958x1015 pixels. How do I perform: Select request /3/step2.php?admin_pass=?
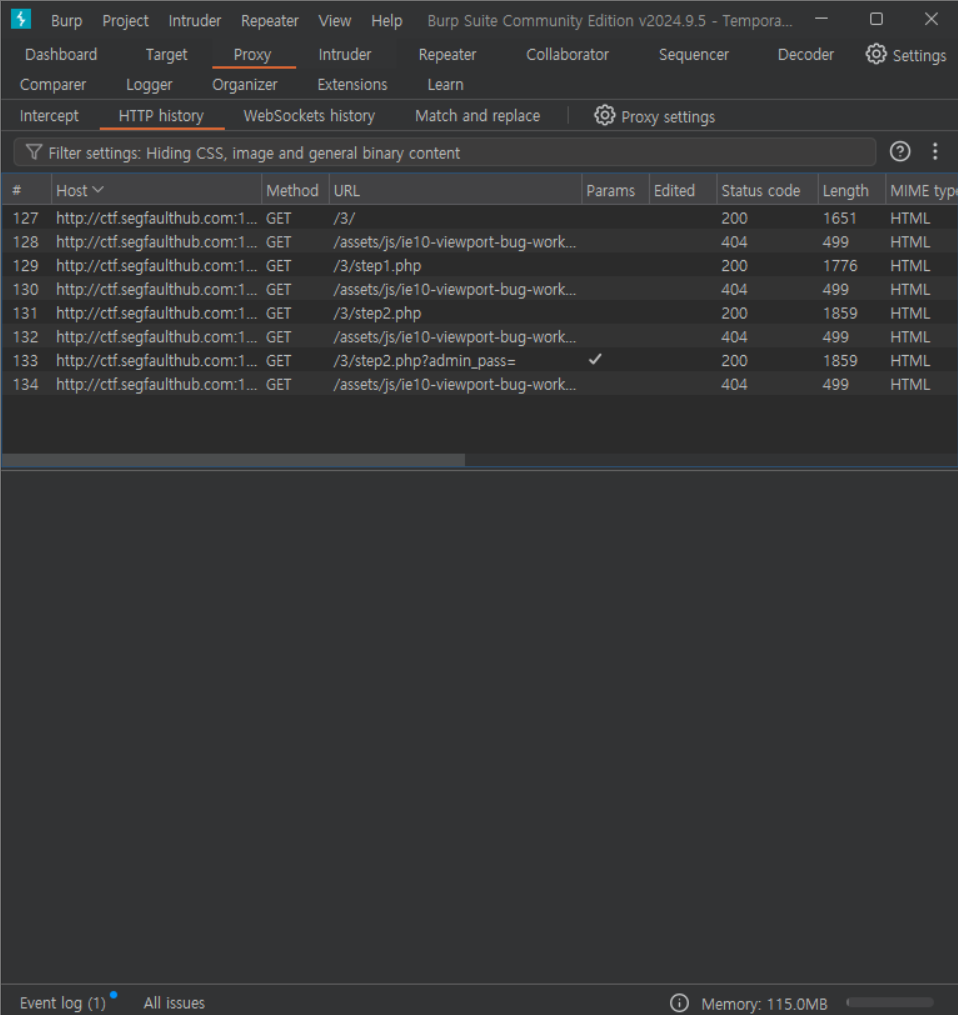click(x=479, y=361)
